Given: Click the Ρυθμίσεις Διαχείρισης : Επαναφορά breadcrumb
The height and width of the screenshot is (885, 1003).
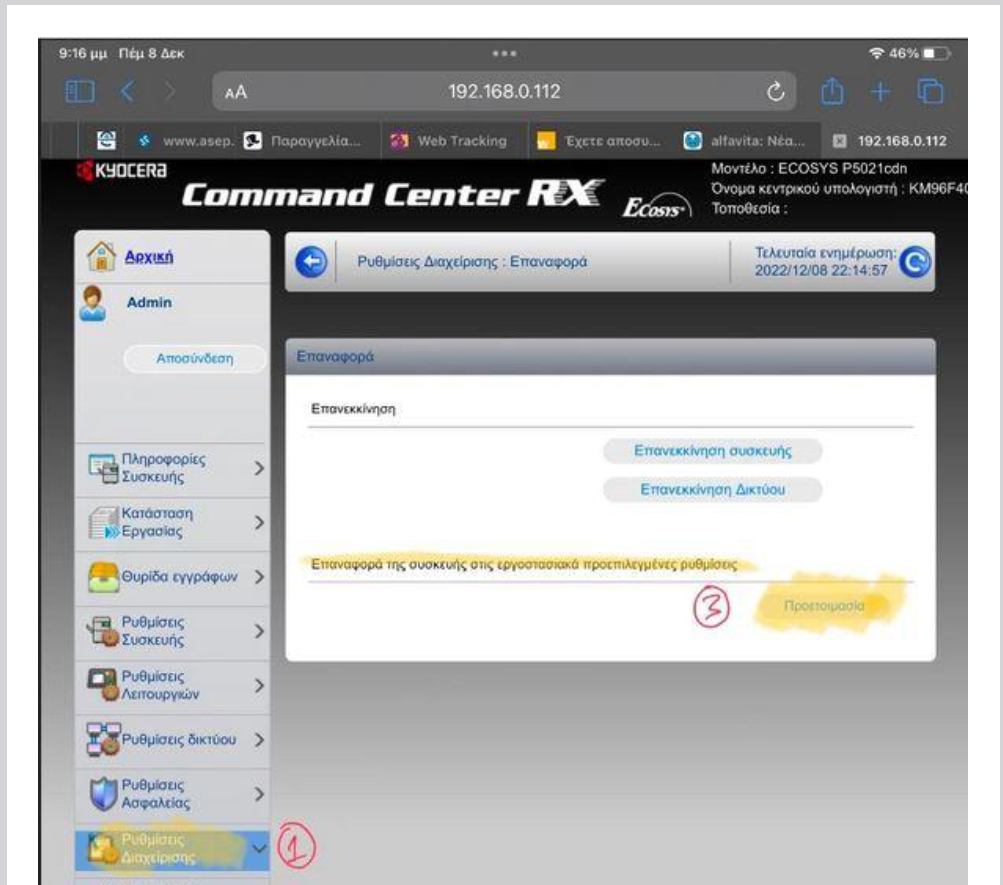Looking at the screenshot, I should (x=472, y=262).
